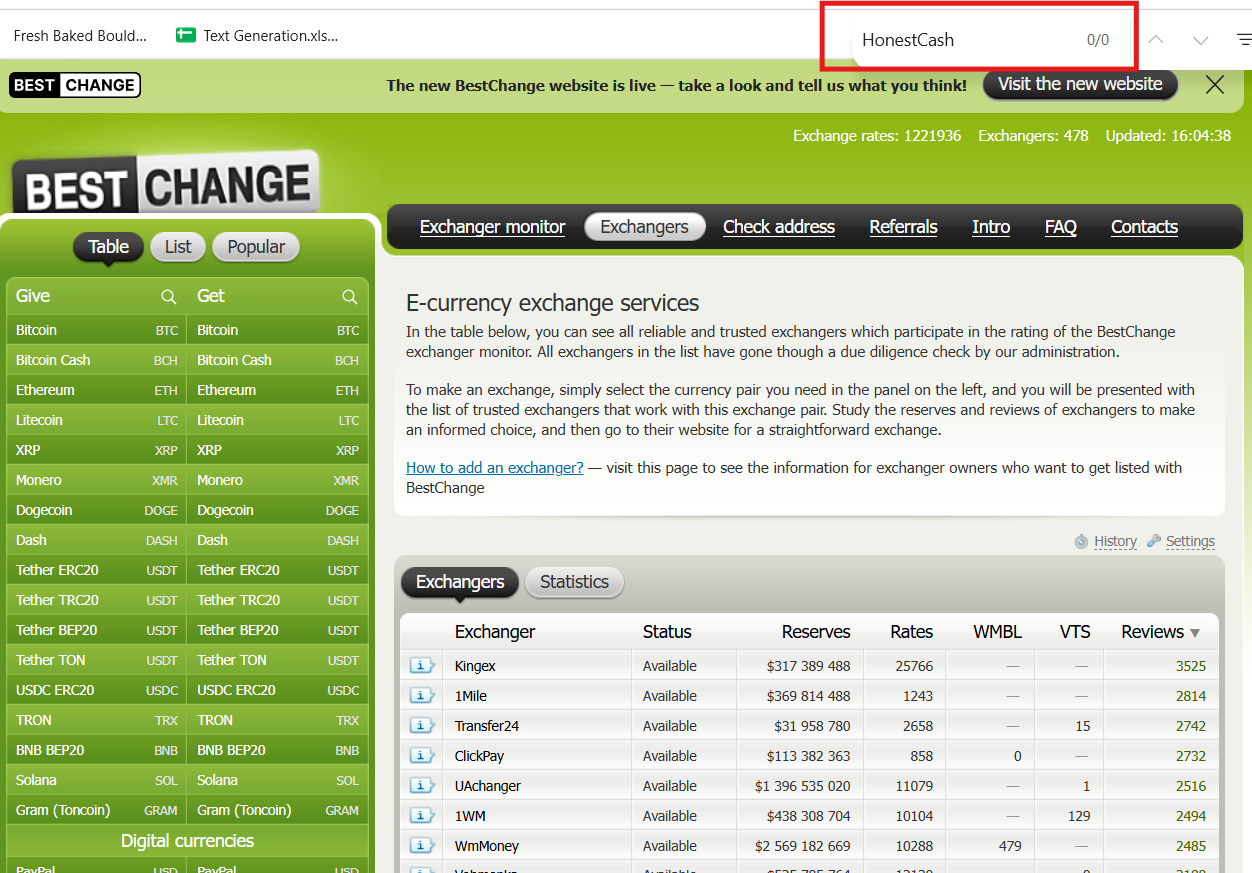Open Check address in the navigation menu
Viewport: 1252px width, 873px height.
pyautogui.click(x=779, y=227)
